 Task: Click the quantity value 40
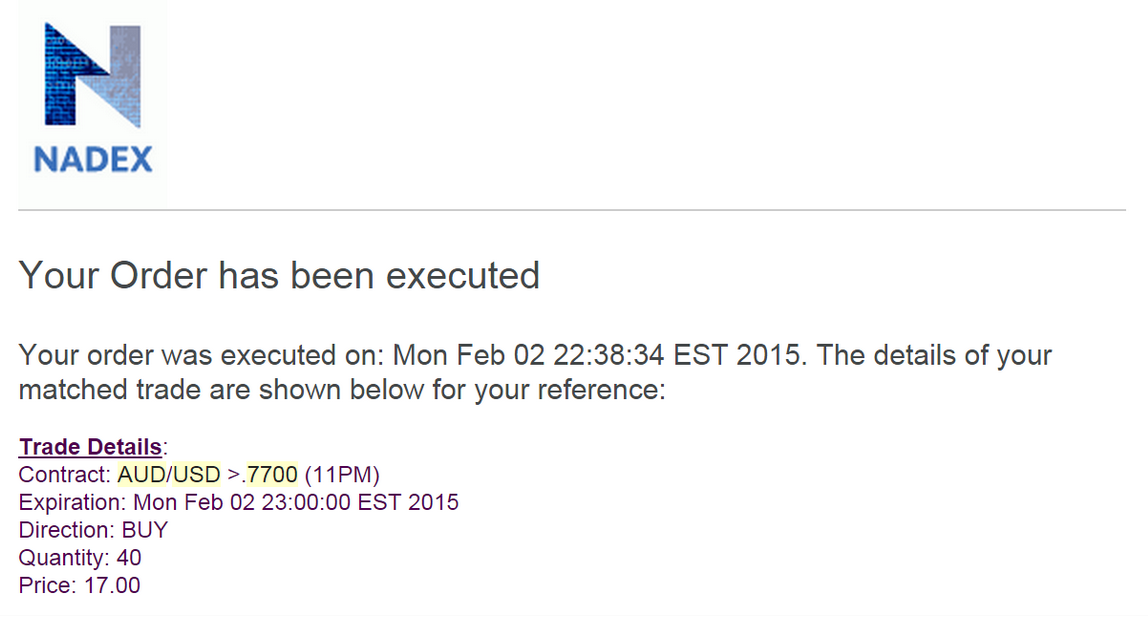pyautogui.click(x=129, y=558)
